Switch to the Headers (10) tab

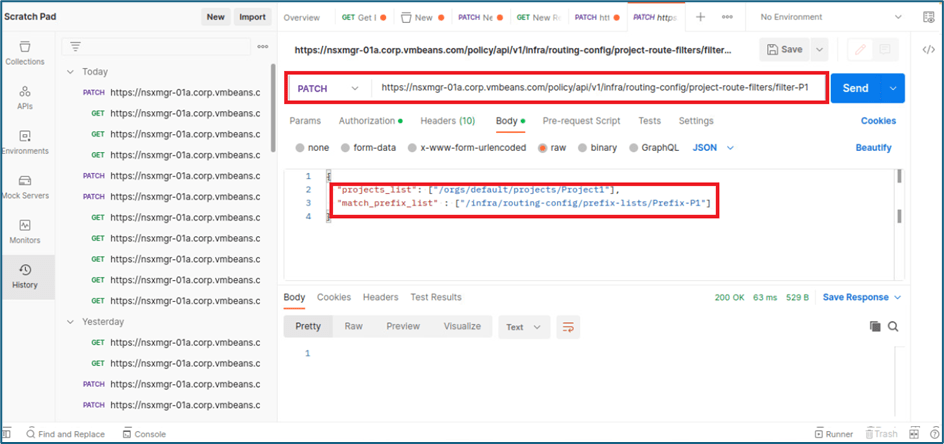[447, 121]
